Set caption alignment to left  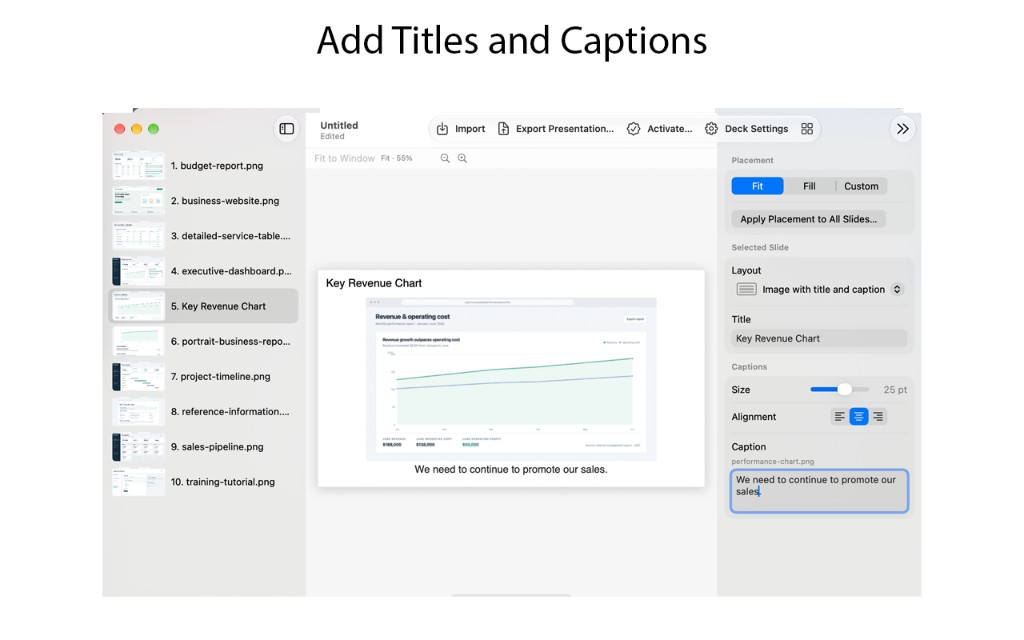pos(840,417)
